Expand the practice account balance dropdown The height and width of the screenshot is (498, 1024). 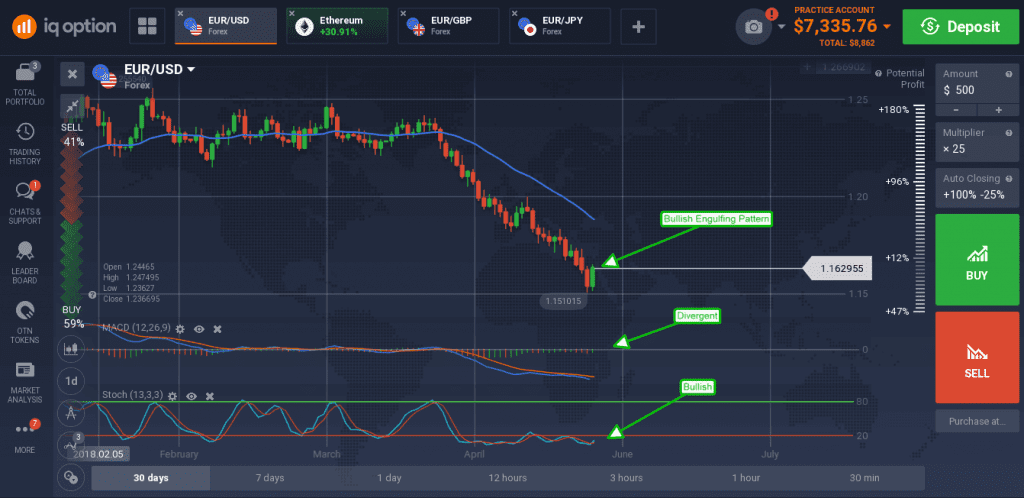click(887, 26)
